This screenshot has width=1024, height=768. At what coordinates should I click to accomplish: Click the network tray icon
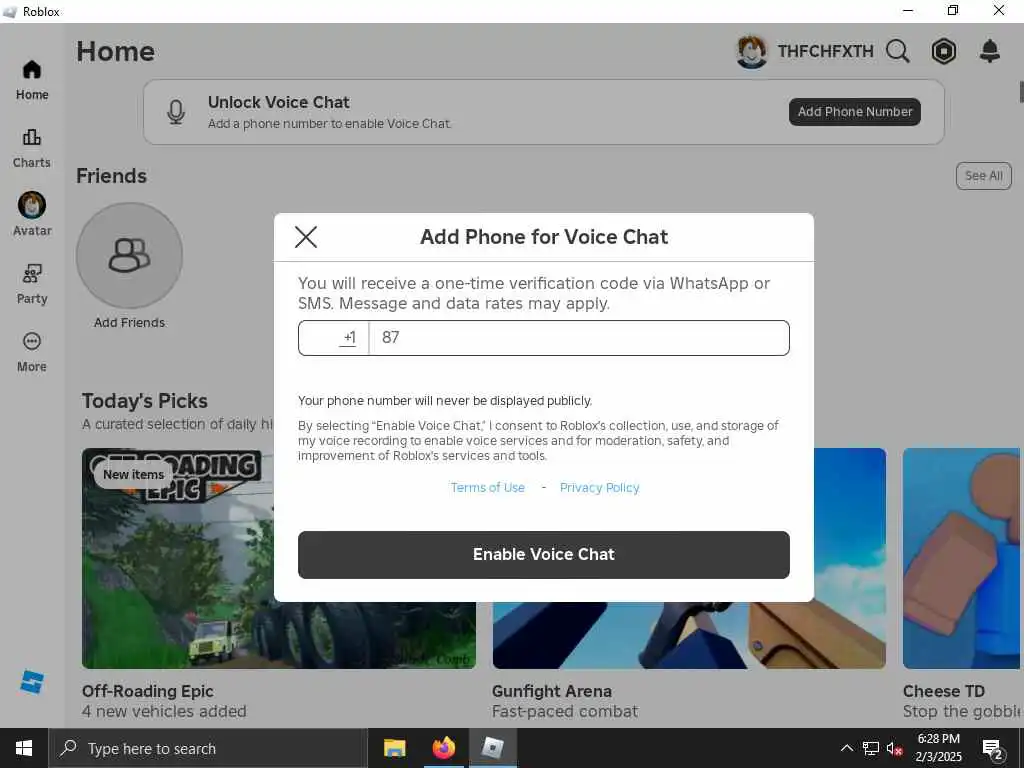click(x=871, y=748)
